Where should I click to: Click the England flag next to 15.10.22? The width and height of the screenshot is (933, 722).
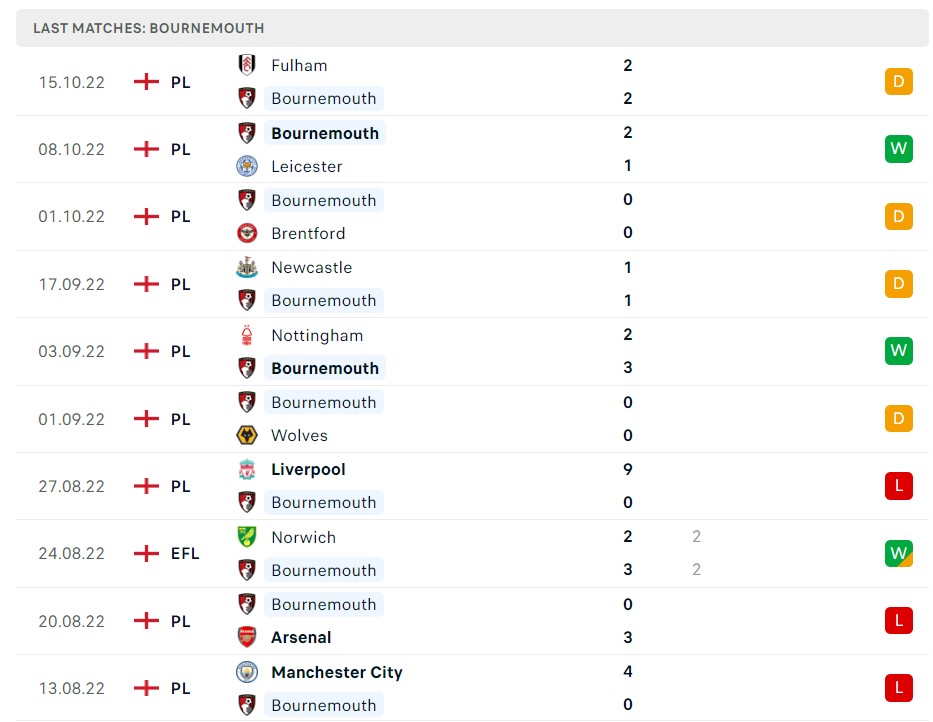[x=146, y=82]
